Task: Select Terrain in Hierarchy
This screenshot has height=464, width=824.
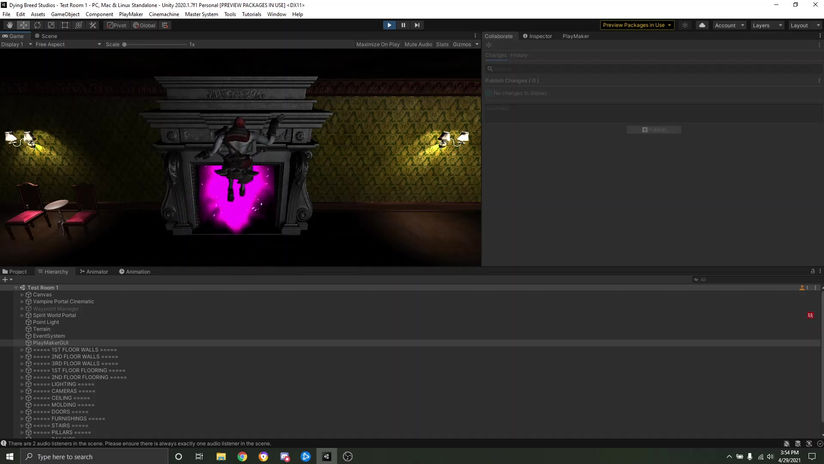Action: [42, 329]
